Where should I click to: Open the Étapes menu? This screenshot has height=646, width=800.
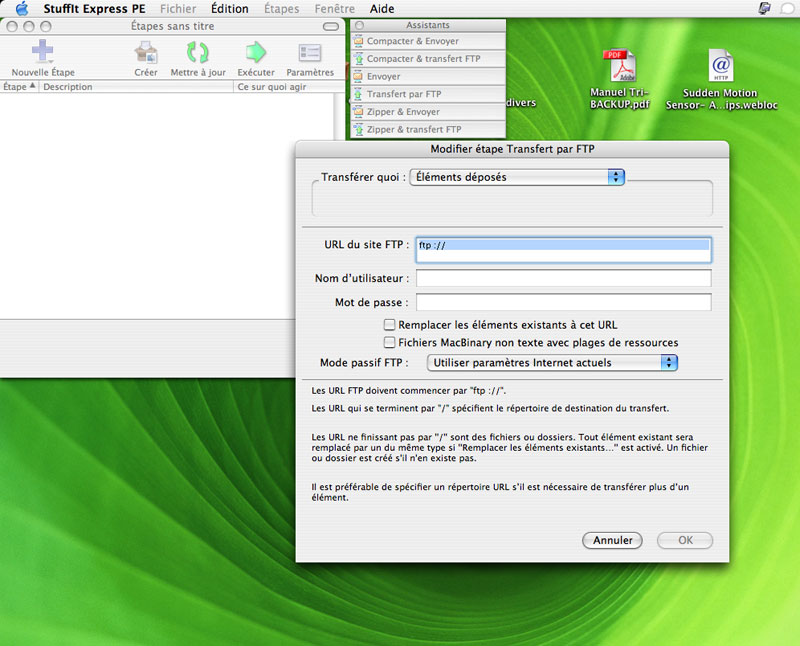[x=282, y=9]
